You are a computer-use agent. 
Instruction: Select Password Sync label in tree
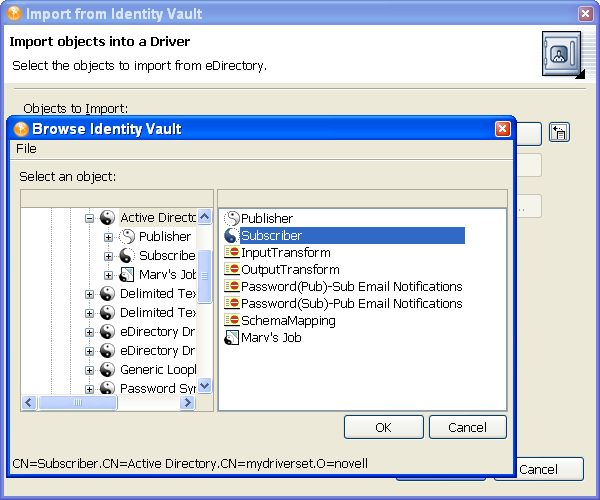[x=158, y=388]
